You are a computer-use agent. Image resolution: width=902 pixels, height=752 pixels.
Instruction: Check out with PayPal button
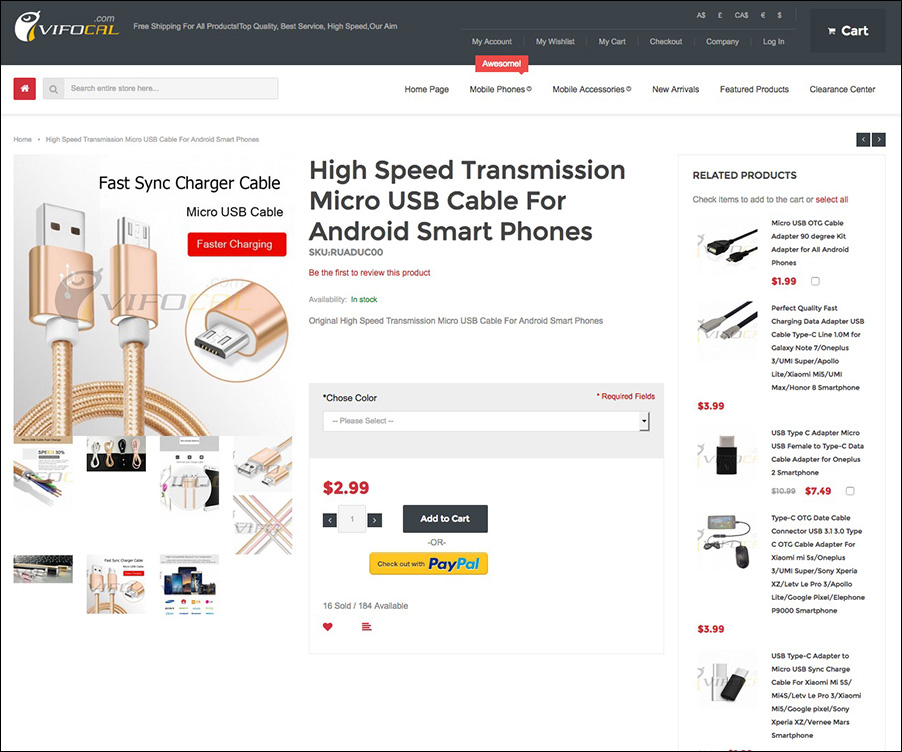429,564
